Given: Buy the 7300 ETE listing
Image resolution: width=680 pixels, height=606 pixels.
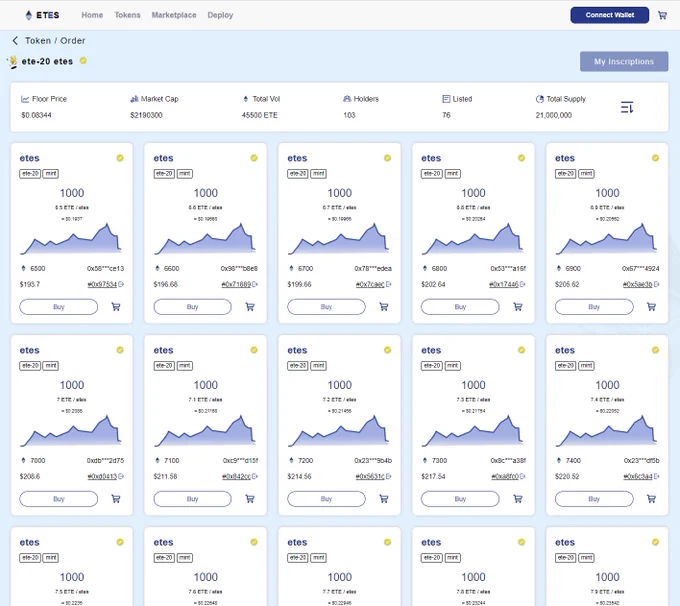Looking at the screenshot, I should coord(460,499).
